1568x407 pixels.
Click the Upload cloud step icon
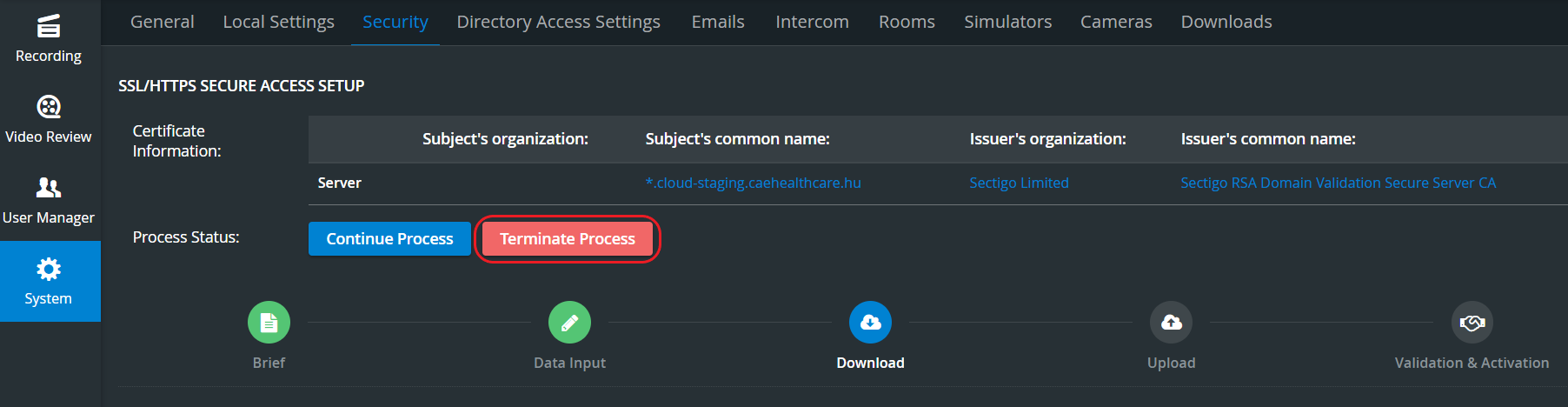click(1171, 323)
